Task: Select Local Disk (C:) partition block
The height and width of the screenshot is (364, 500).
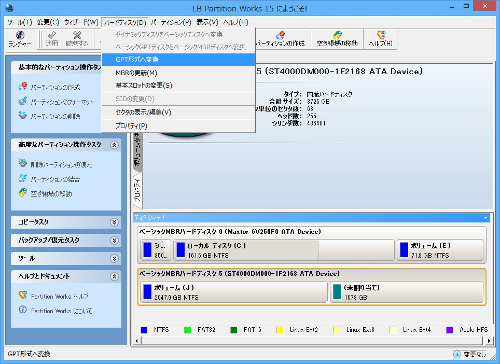Action: 284,250
